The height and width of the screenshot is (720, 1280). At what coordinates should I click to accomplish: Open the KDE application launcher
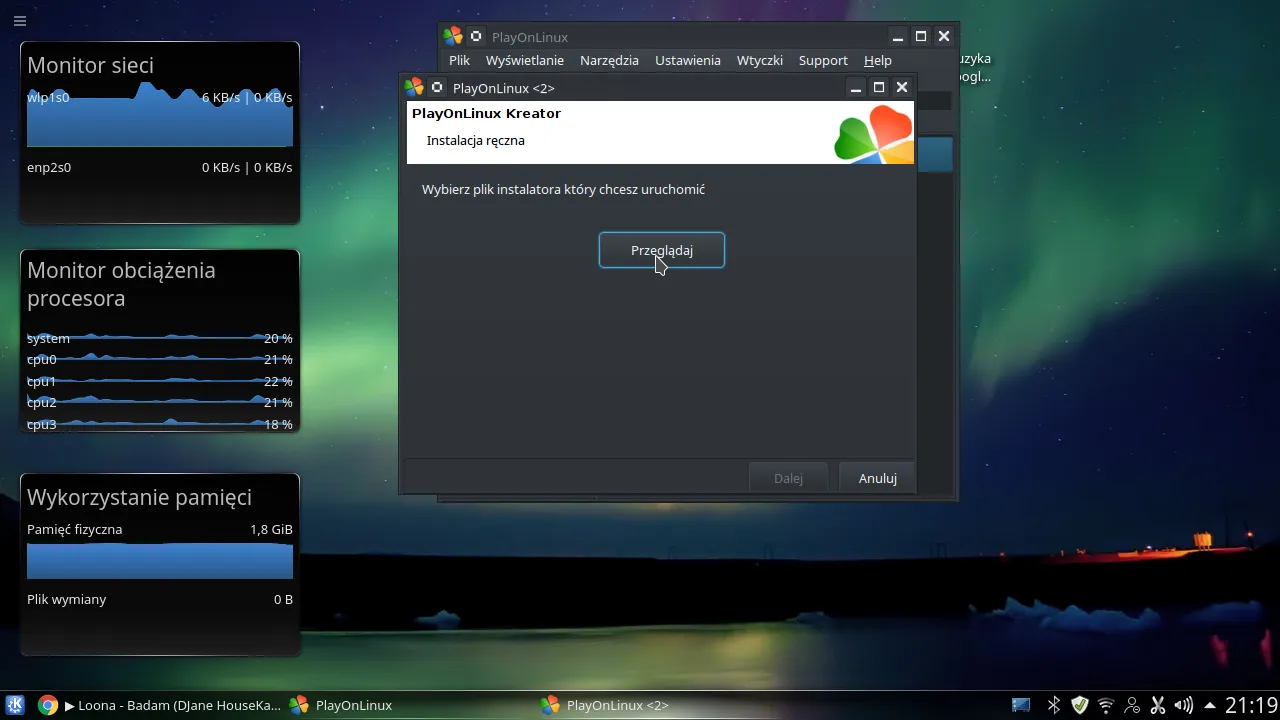[15, 705]
